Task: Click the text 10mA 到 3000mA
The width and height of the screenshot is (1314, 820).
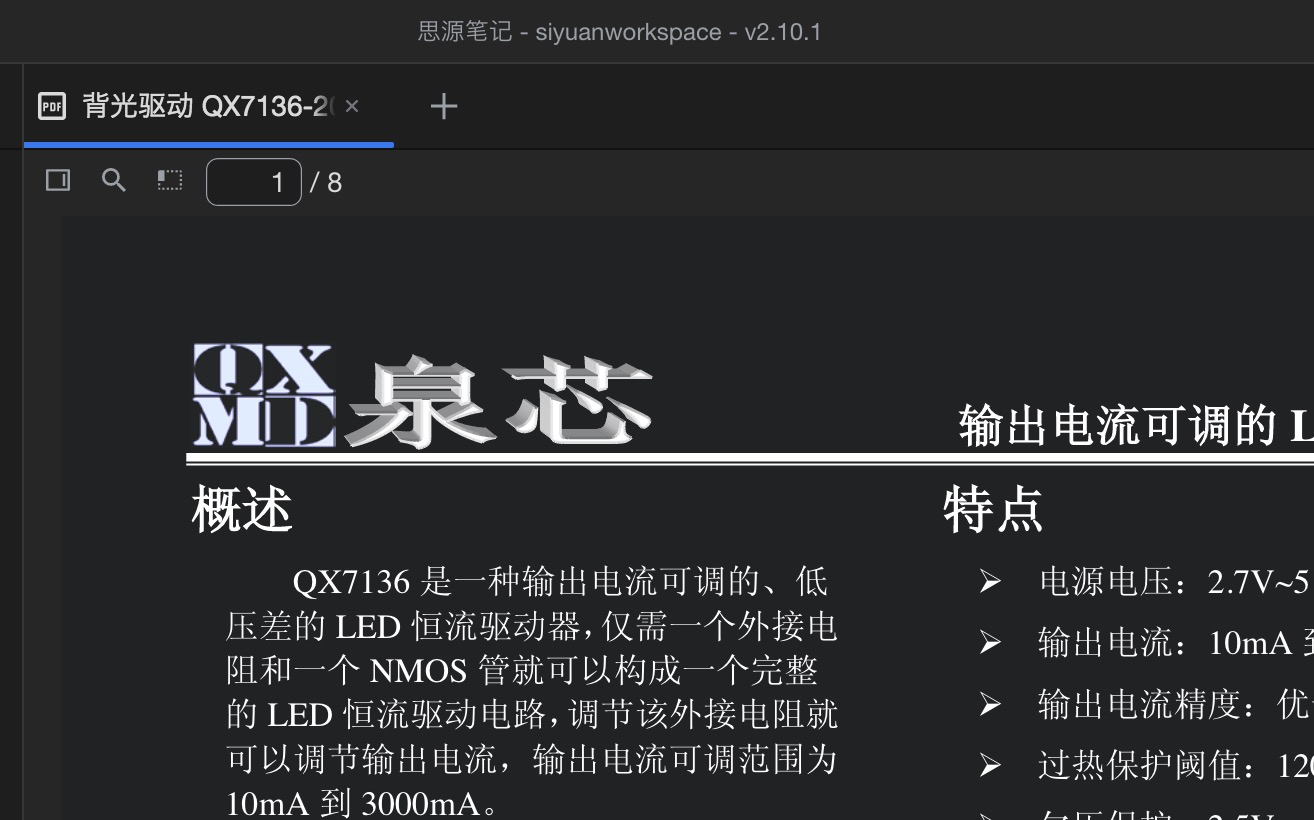Action: click(x=361, y=803)
